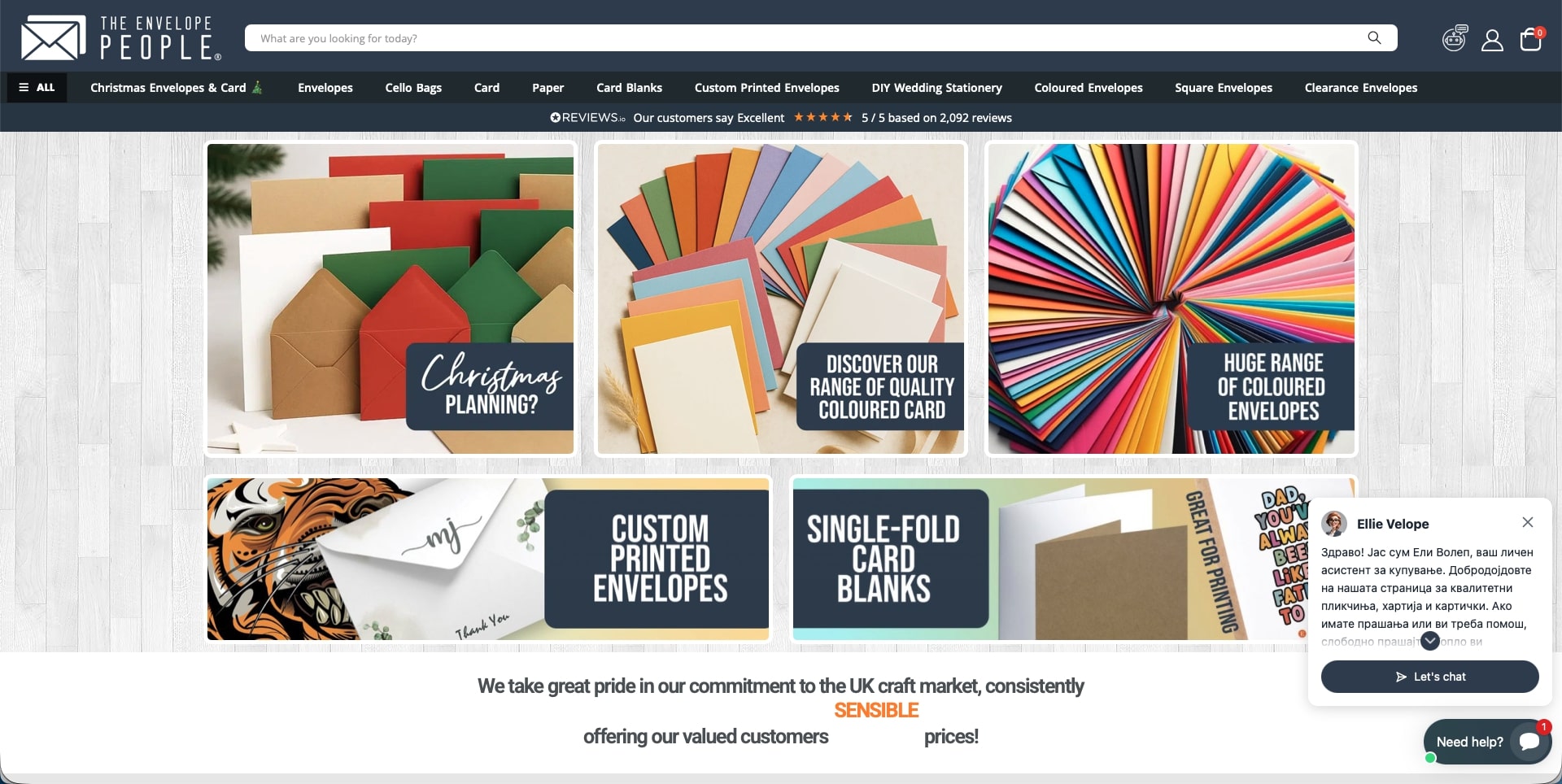Screen dimensions: 1562x784
Task: Click The Envelope People logo
Action: click(x=120, y=37)
